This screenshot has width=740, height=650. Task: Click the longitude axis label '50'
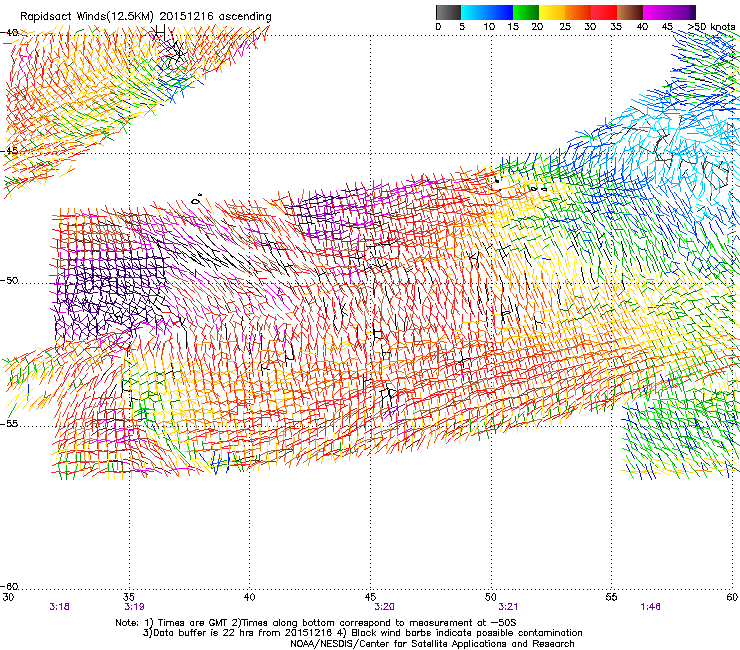(491, 597)
